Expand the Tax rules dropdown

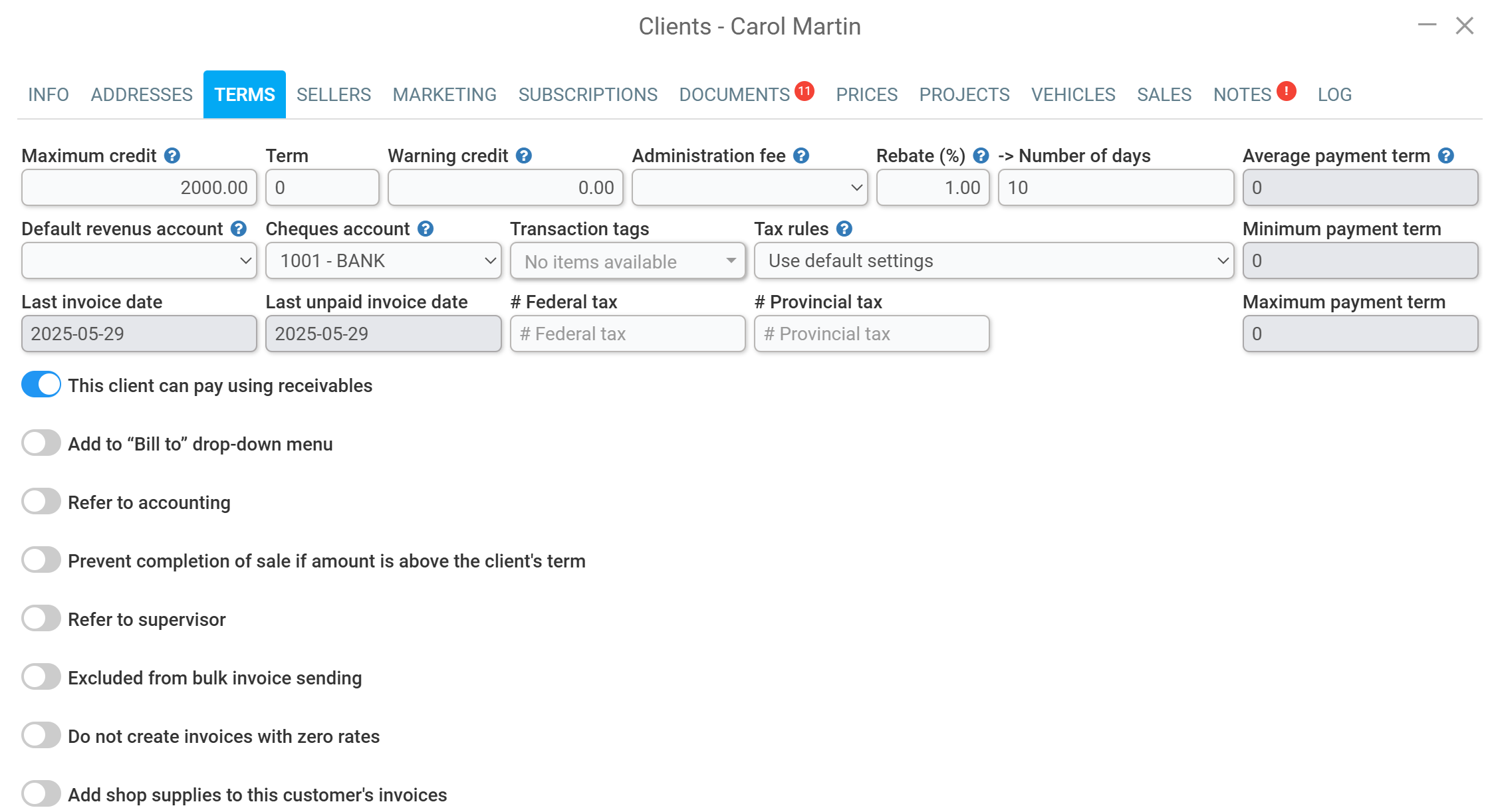[x=993, y=260]
